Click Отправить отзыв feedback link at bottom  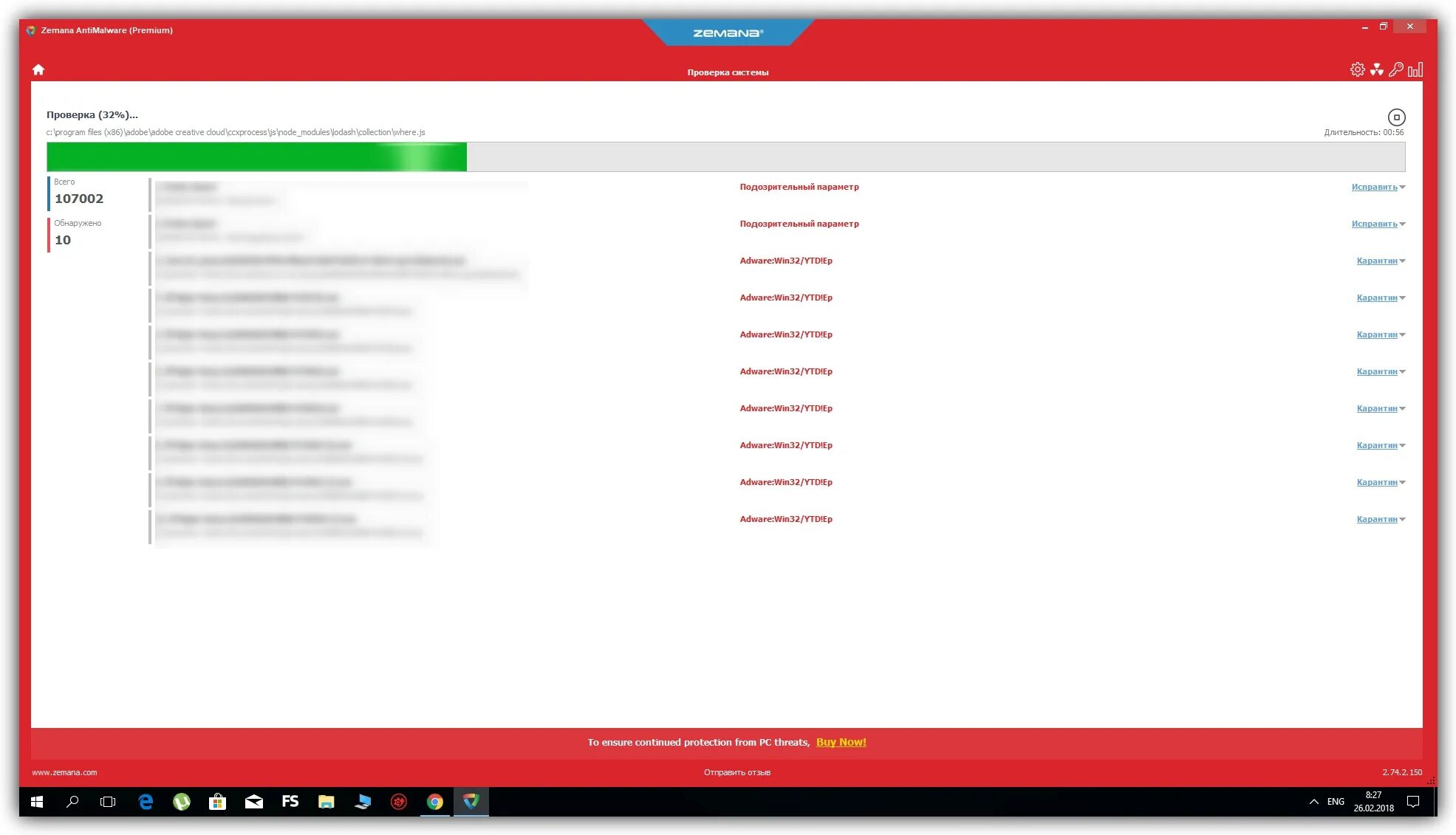[739, 772]
